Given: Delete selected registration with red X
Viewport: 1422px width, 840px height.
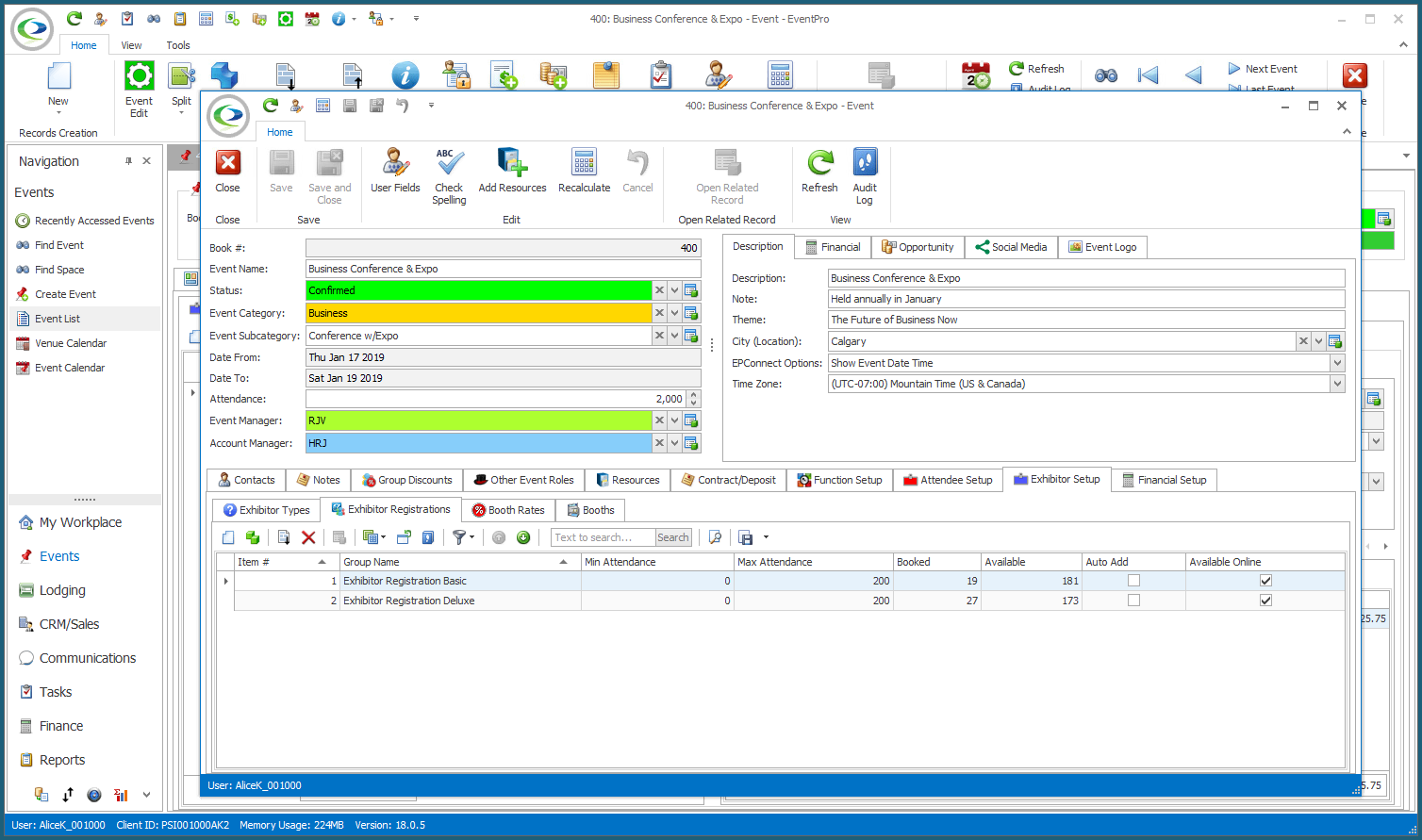Looking at the screenshot, I should [x=308, y=537].
